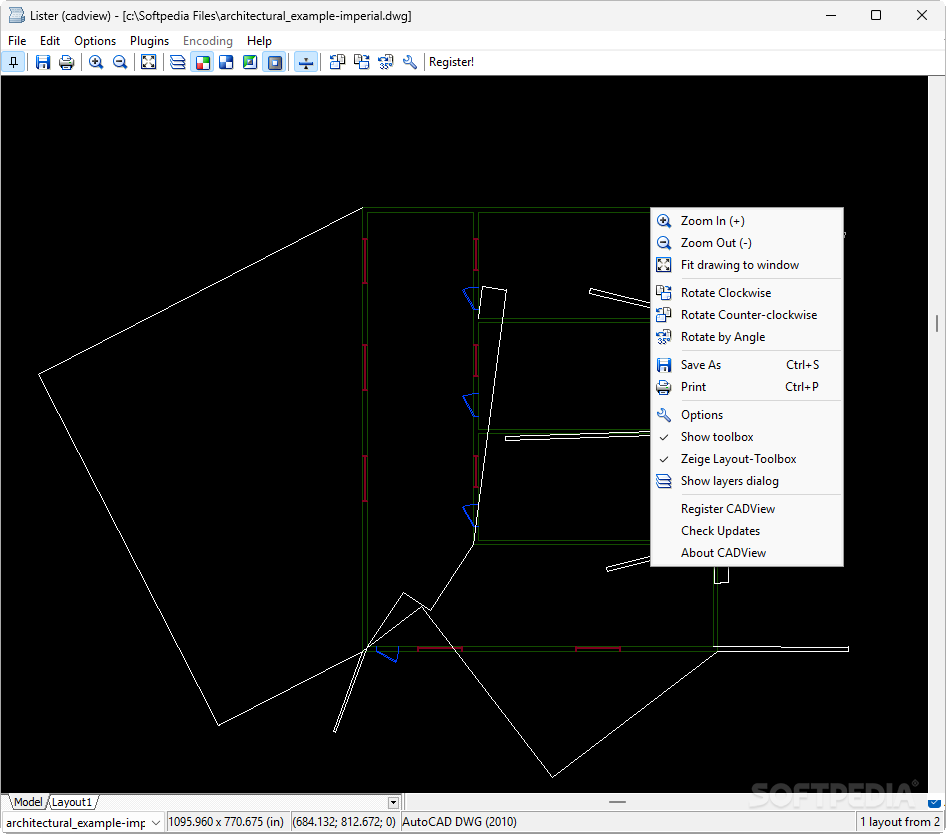The height and width of the screenshot is (834, 946).
Task: Click Rotate by Angle 35° toolbar icon
Action: pos(386,62)
